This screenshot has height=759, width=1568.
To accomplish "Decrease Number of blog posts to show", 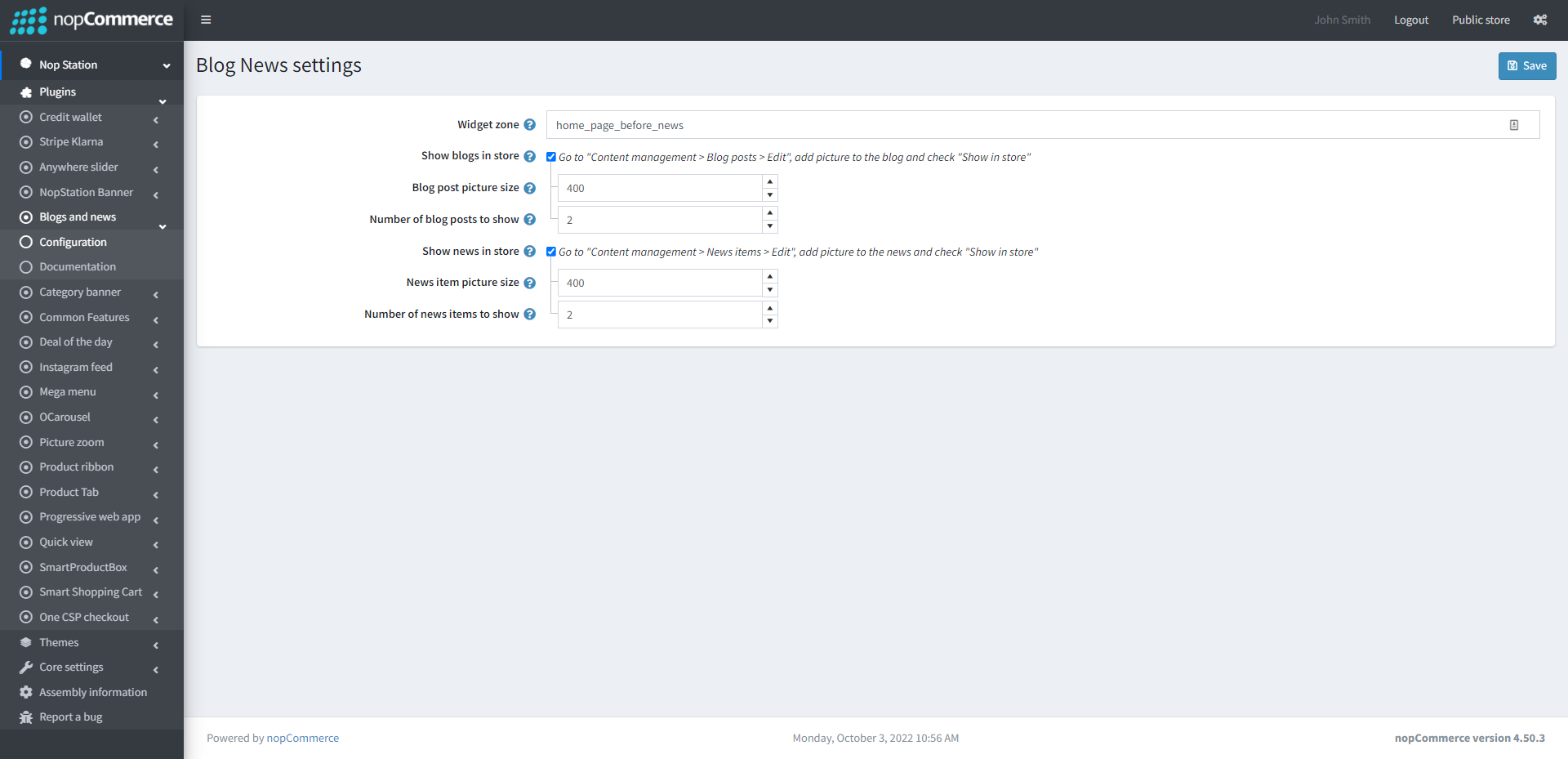I will [770, 226].
